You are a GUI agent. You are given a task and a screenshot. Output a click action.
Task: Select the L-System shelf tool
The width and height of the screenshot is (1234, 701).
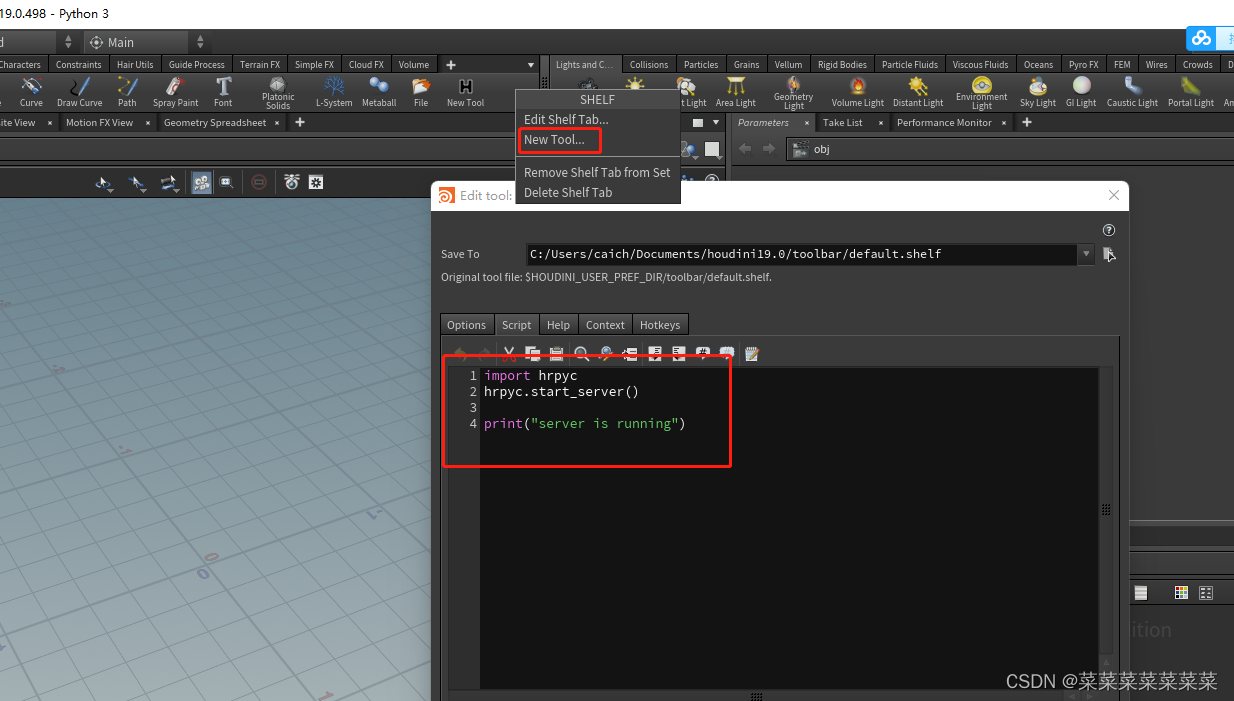point(334,92)
